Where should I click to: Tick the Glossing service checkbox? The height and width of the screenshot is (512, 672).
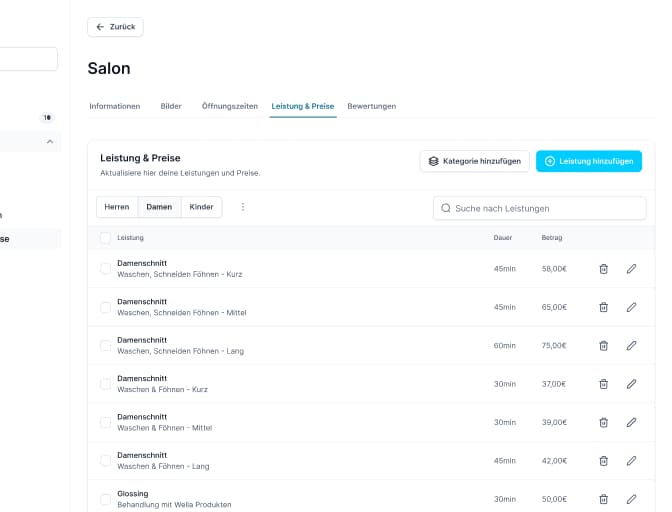pos(106,499)
